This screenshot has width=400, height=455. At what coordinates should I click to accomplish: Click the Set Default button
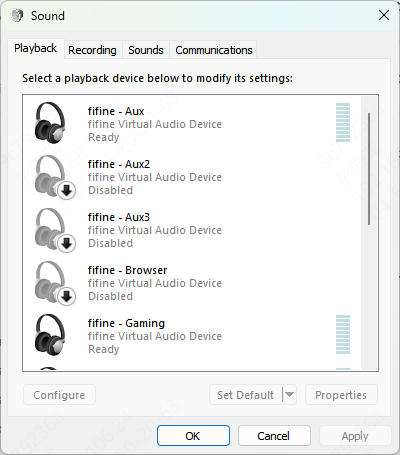(x=246, y=395)
